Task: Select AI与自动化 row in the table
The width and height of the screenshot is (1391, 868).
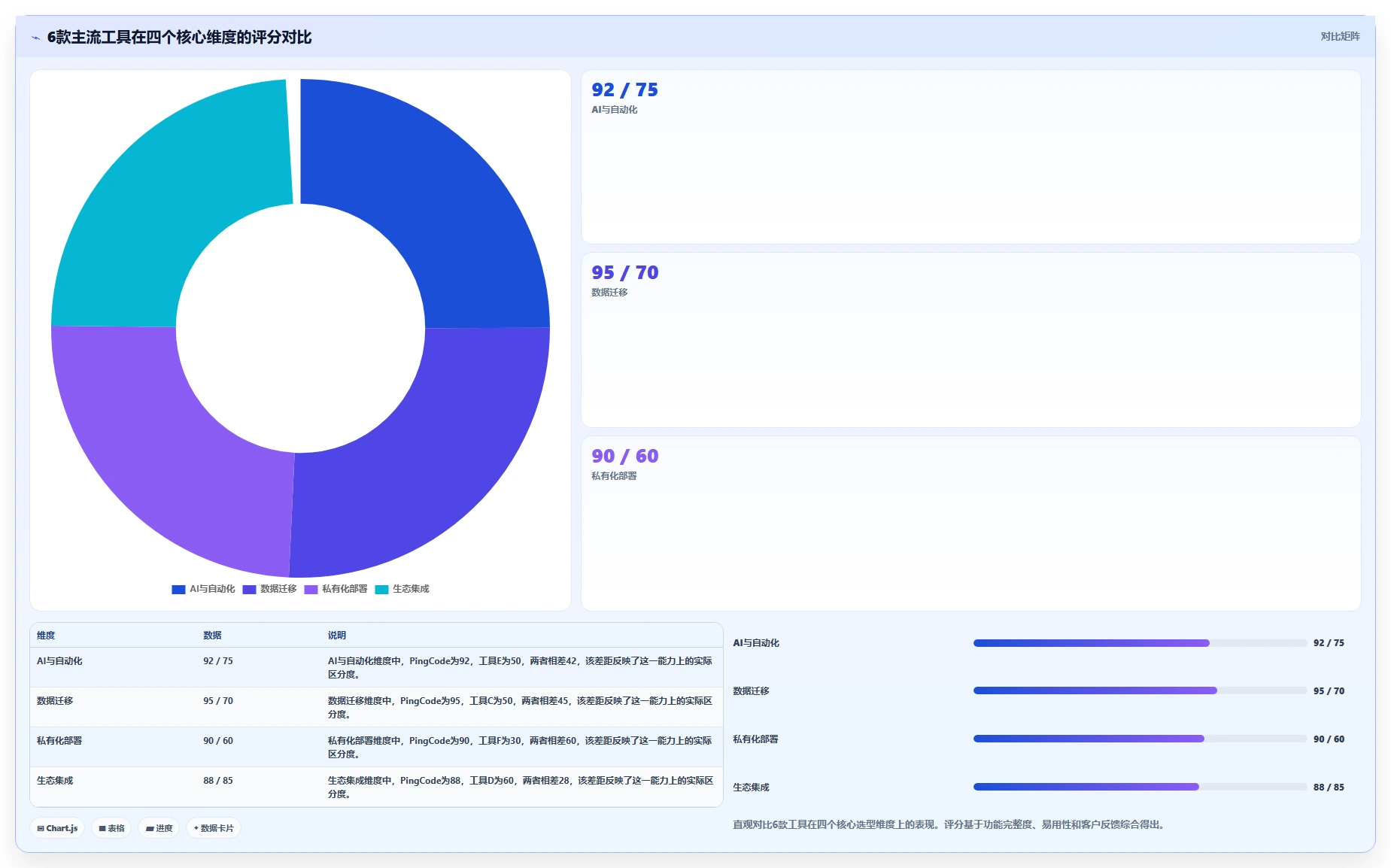Action: pyautogui.click(x=376, y=667)
